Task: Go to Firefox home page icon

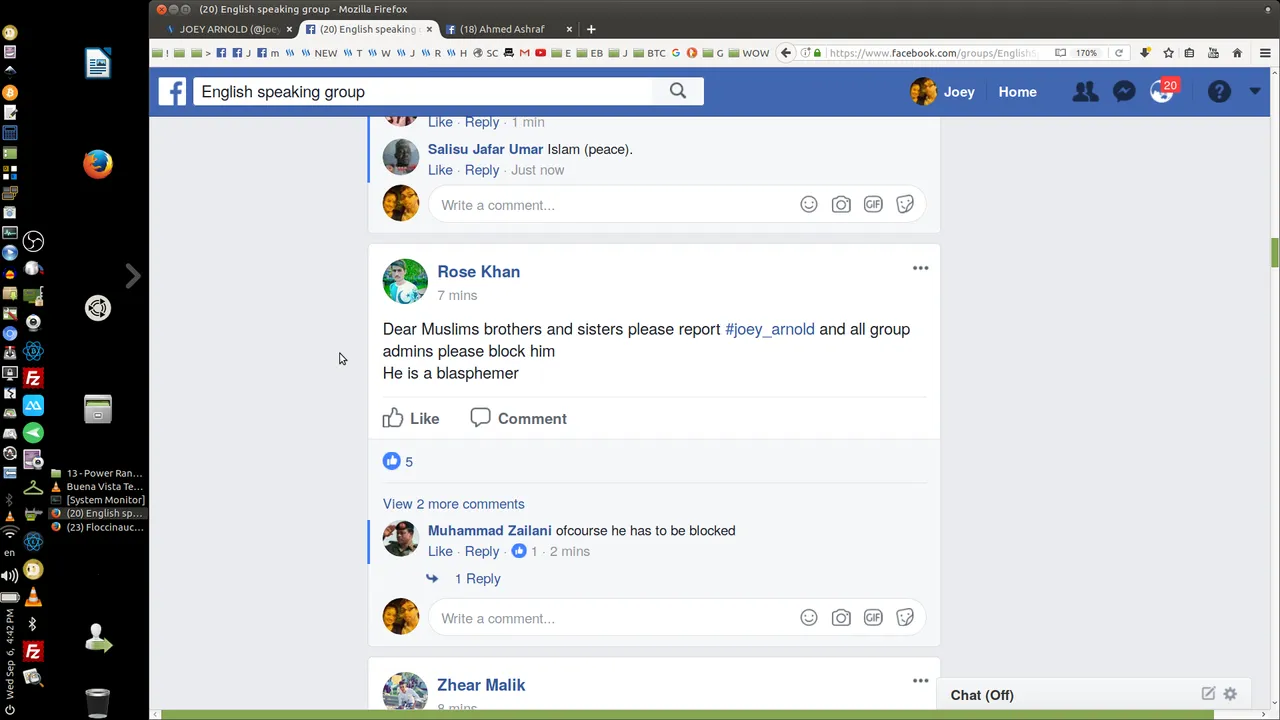Action: coord(1237,53)
